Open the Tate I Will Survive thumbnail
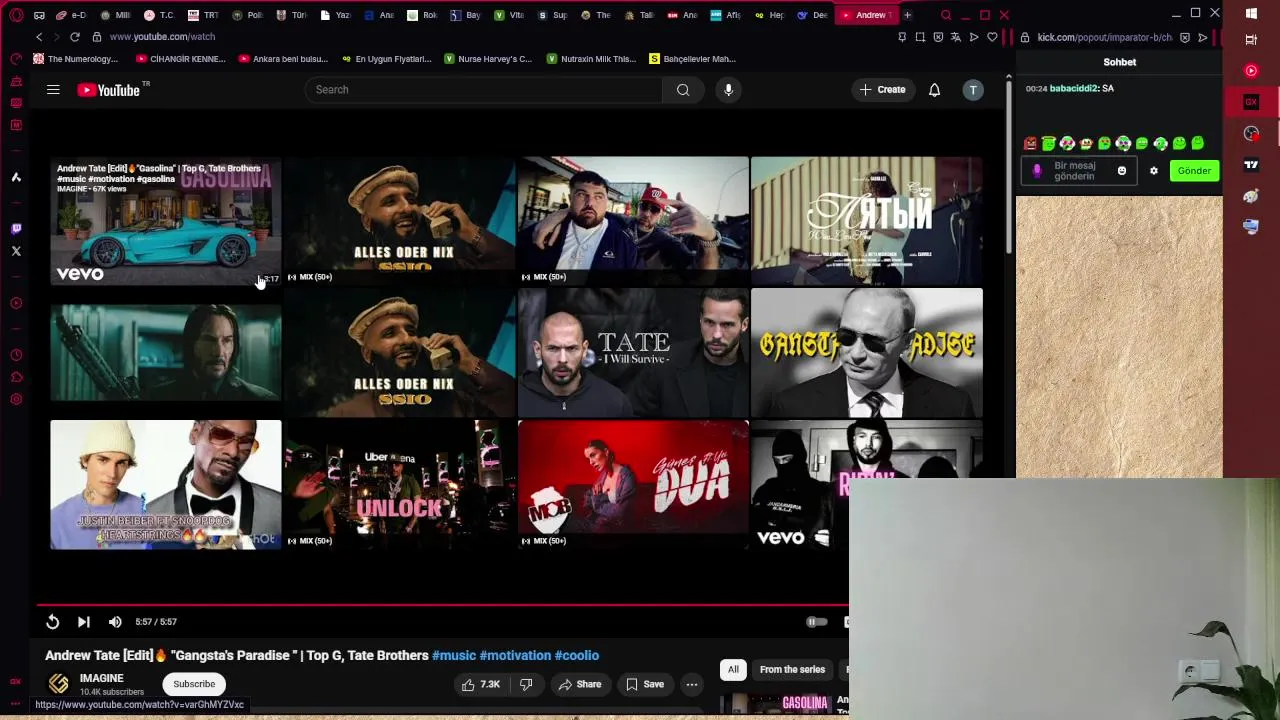The height and width of the screenshot is (720, 1280). tap(633, 353)
